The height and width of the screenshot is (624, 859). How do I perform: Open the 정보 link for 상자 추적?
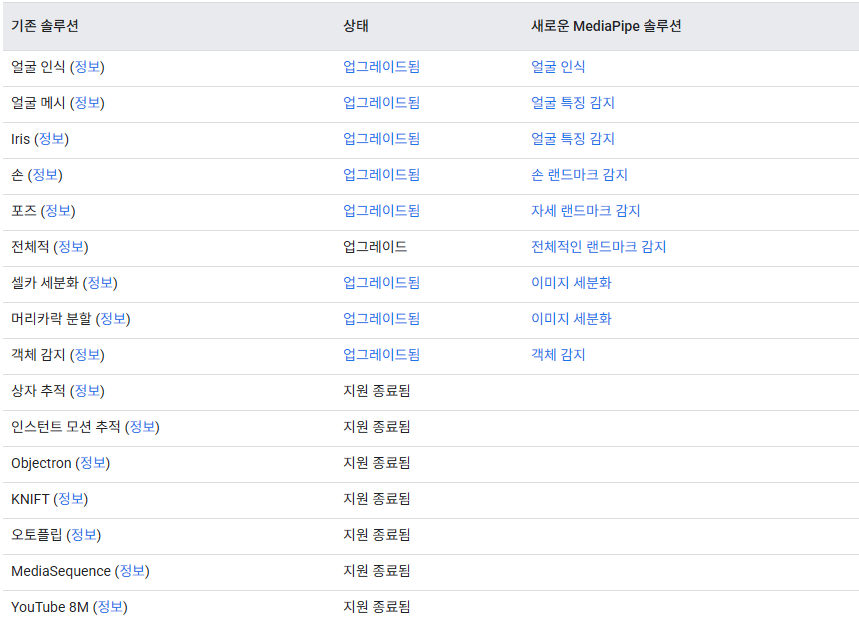pos(87,391)
